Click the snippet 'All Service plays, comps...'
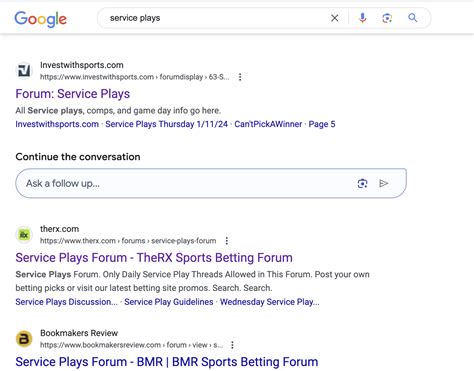The height and width of the screenshot is (371, 474). tap(118, 110)
